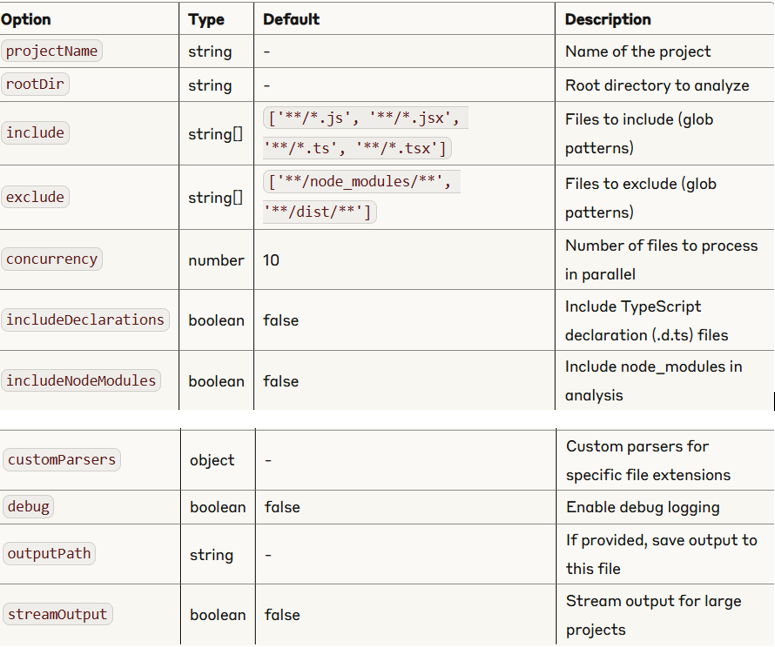Select the rootDir option code tag
The image size is (775, 647).
[x=35, y=85]
